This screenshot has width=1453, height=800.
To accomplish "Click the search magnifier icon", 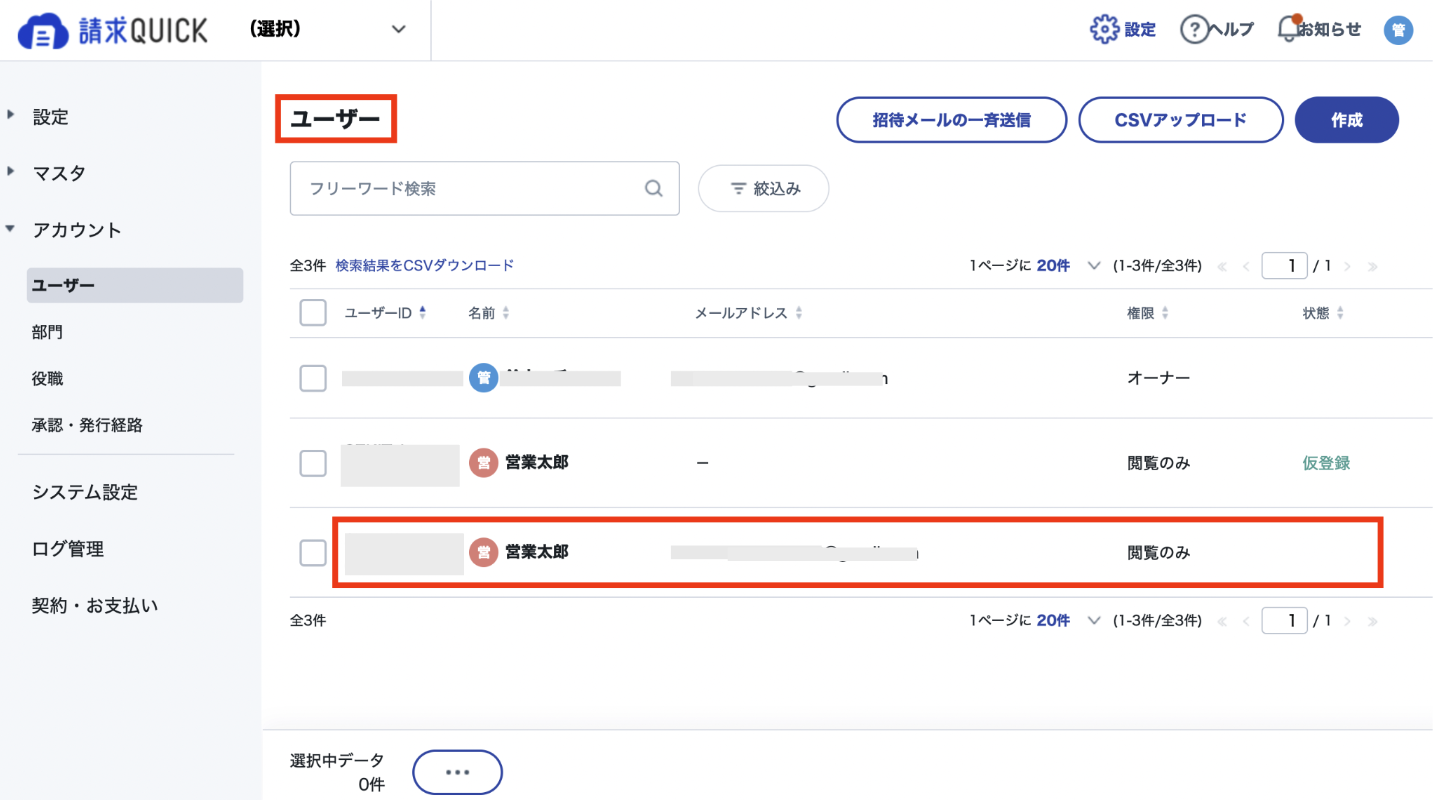I will [654, 188].
